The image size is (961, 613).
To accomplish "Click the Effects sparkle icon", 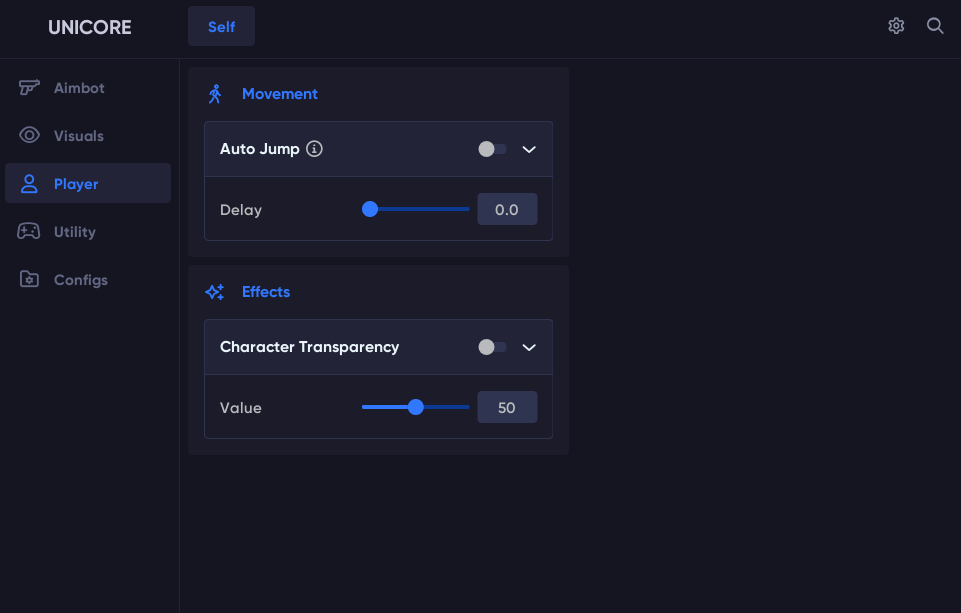I will click(215, 292).
